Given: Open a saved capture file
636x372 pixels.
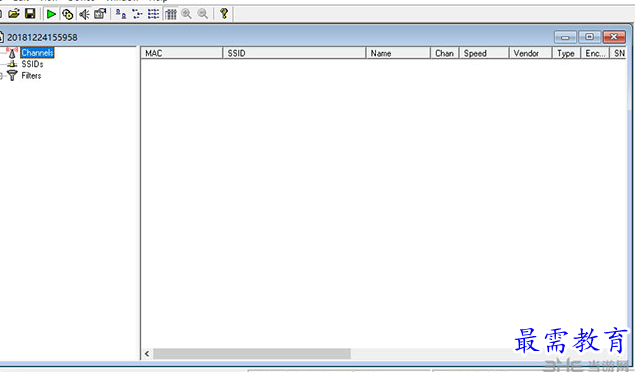Looking at the screenshot, I should [14, 14].
